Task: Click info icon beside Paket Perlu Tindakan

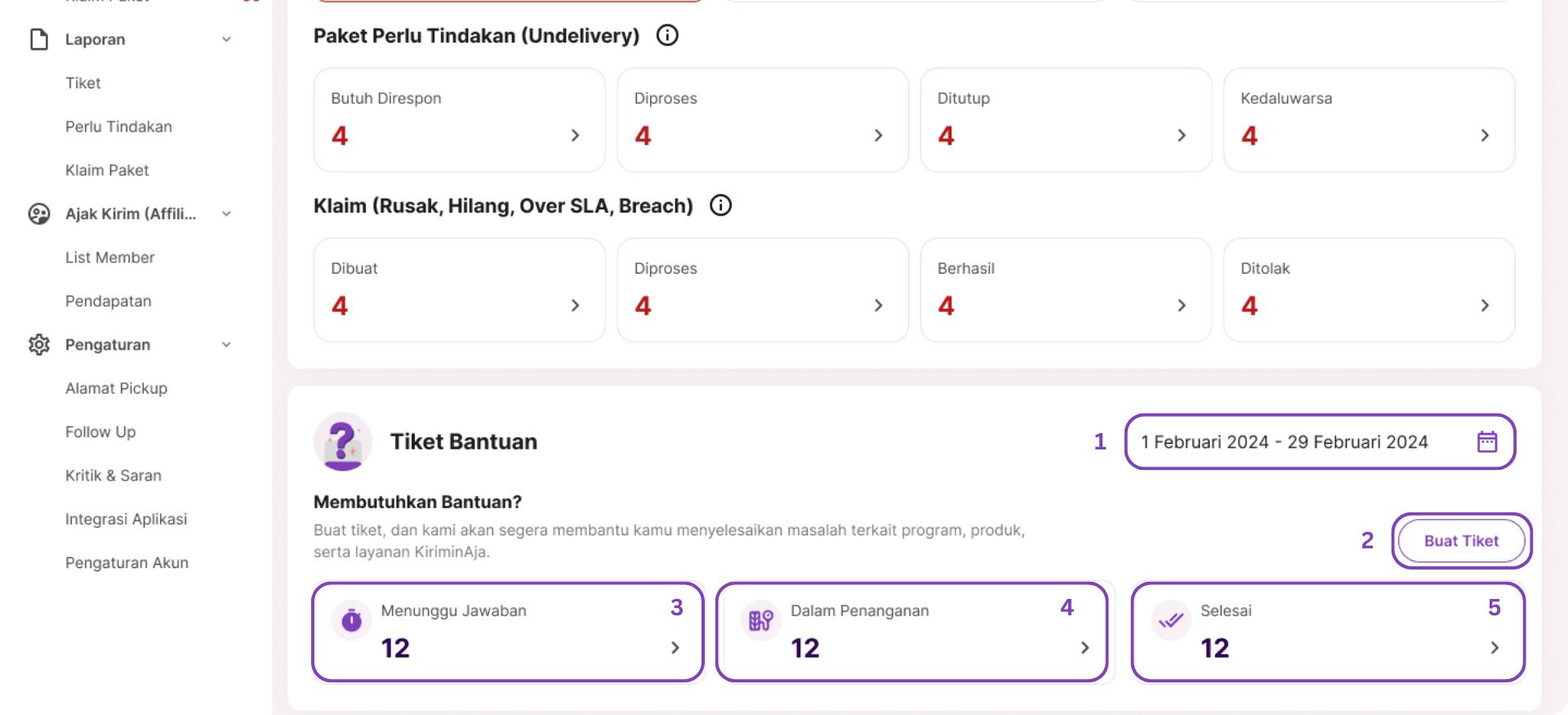Action: tap(667, 35)
